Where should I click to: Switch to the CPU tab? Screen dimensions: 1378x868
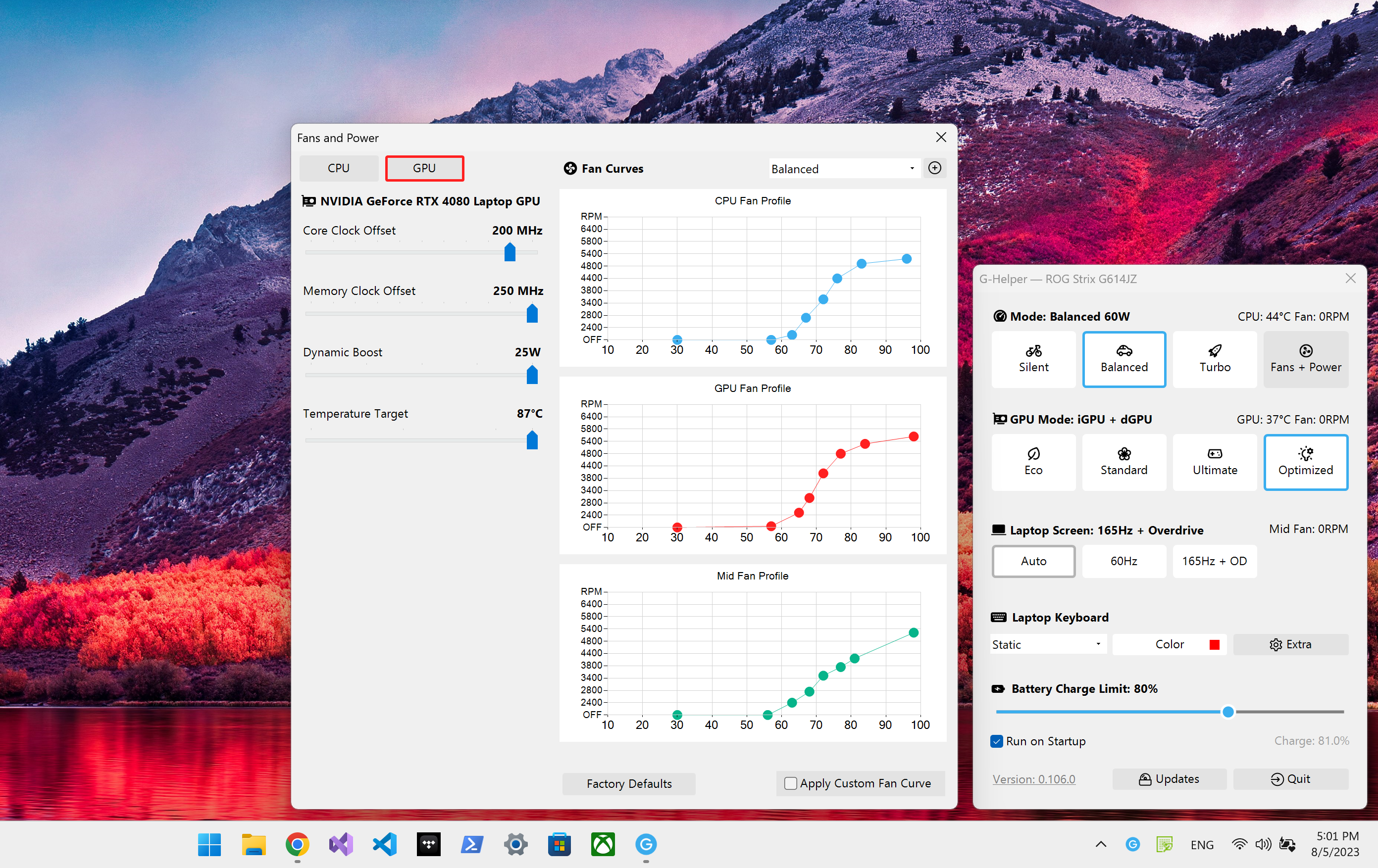pyautogui.click(x=338, y=168)
